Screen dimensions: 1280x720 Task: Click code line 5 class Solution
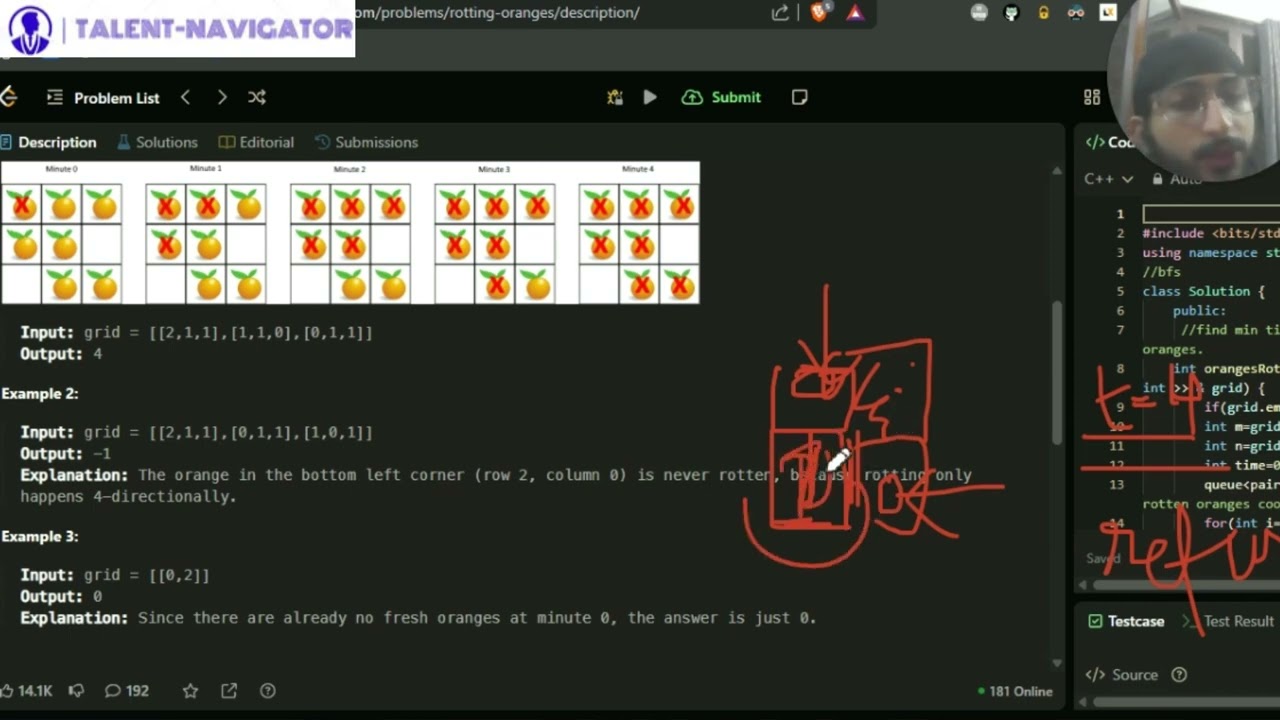click(1204, 291)
